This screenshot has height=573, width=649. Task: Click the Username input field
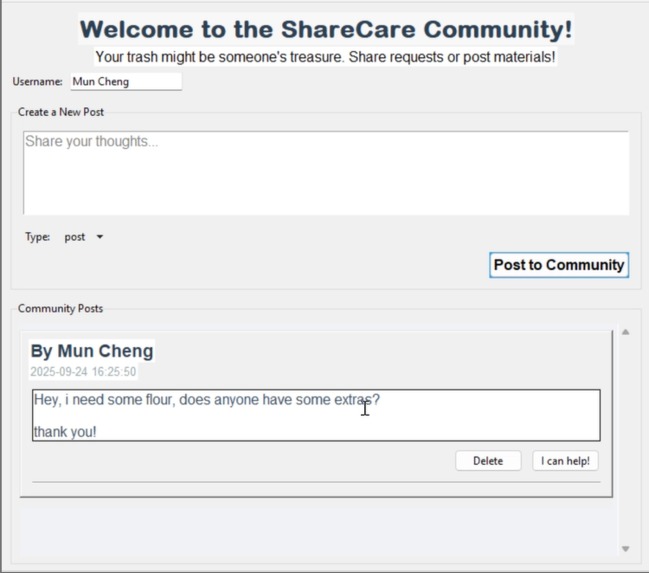[x=126, y=82]
